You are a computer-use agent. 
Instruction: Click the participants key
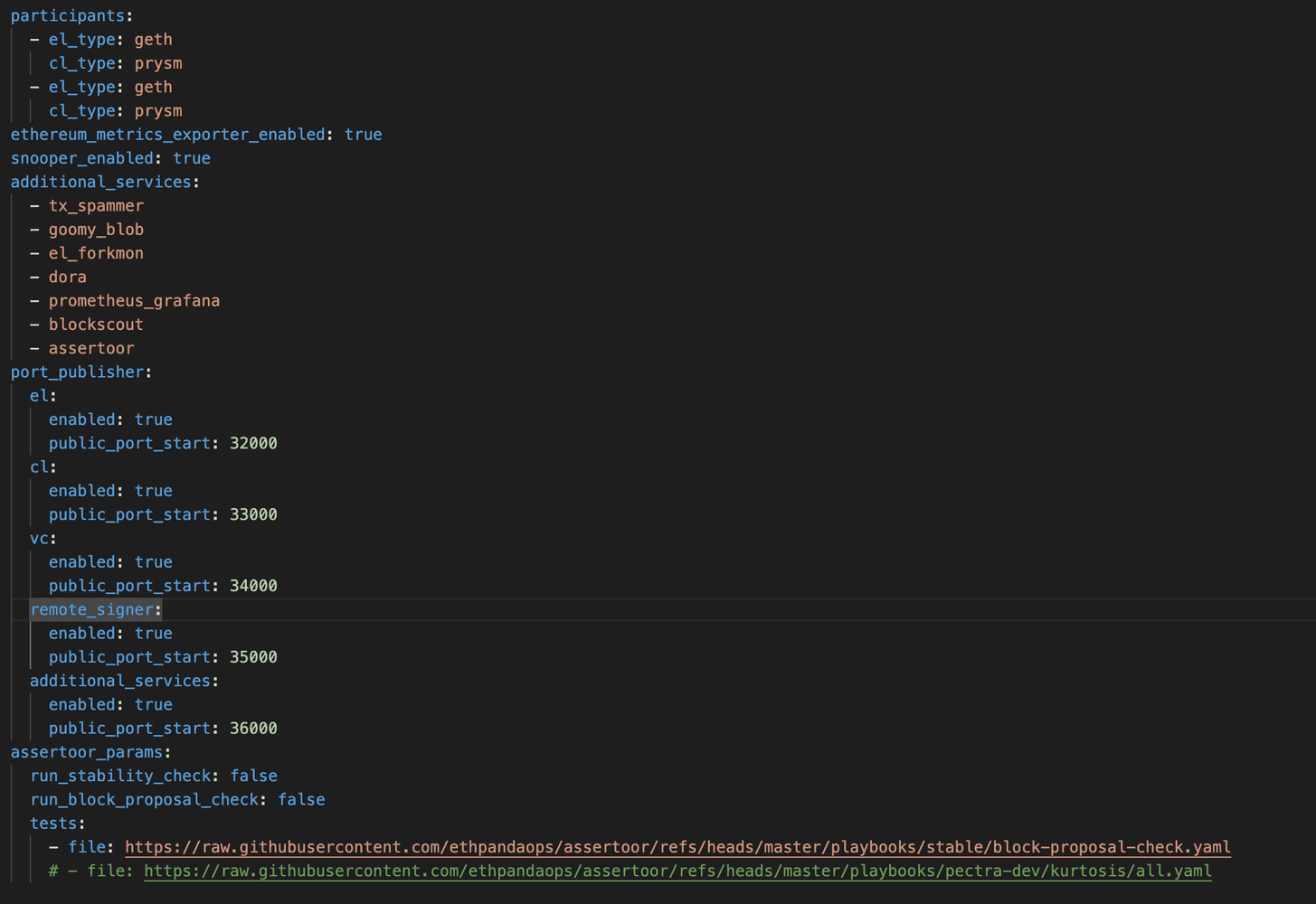[68, 15]
